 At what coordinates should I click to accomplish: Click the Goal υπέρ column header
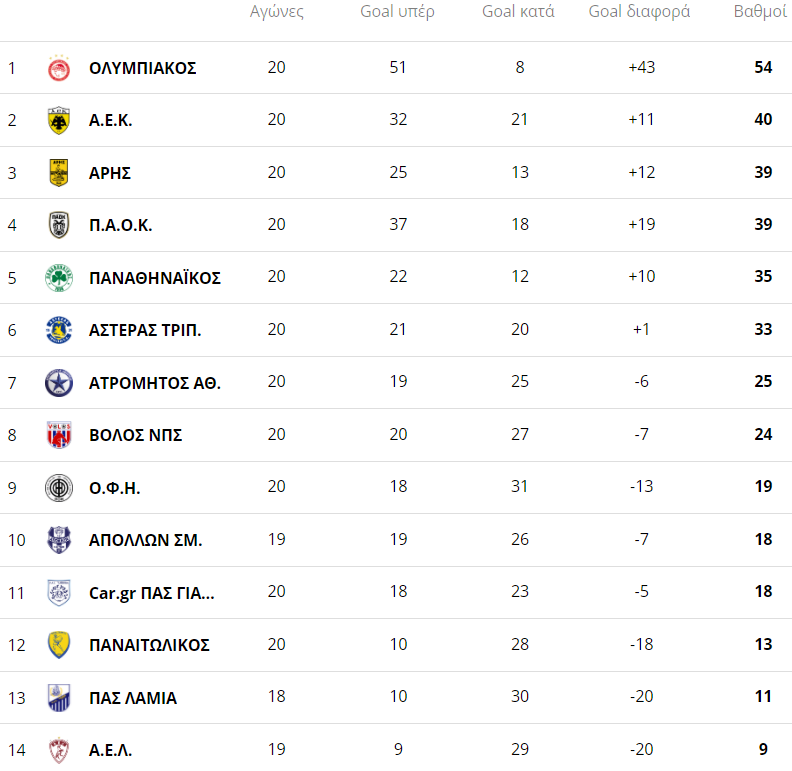397,12
